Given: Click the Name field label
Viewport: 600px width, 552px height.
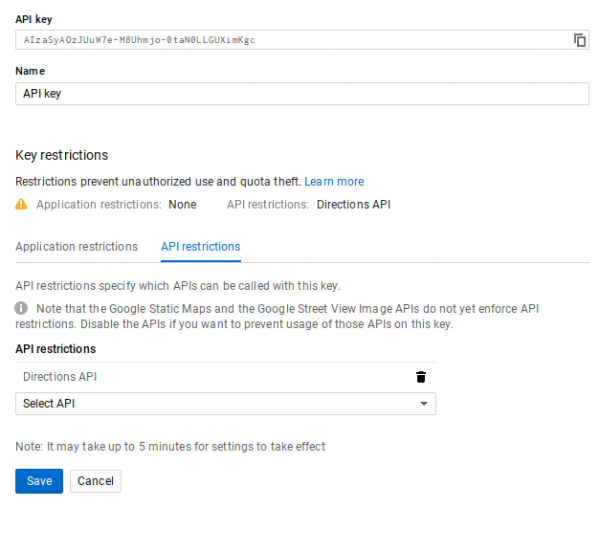Looking at the screenshot, I should (30, 71).
